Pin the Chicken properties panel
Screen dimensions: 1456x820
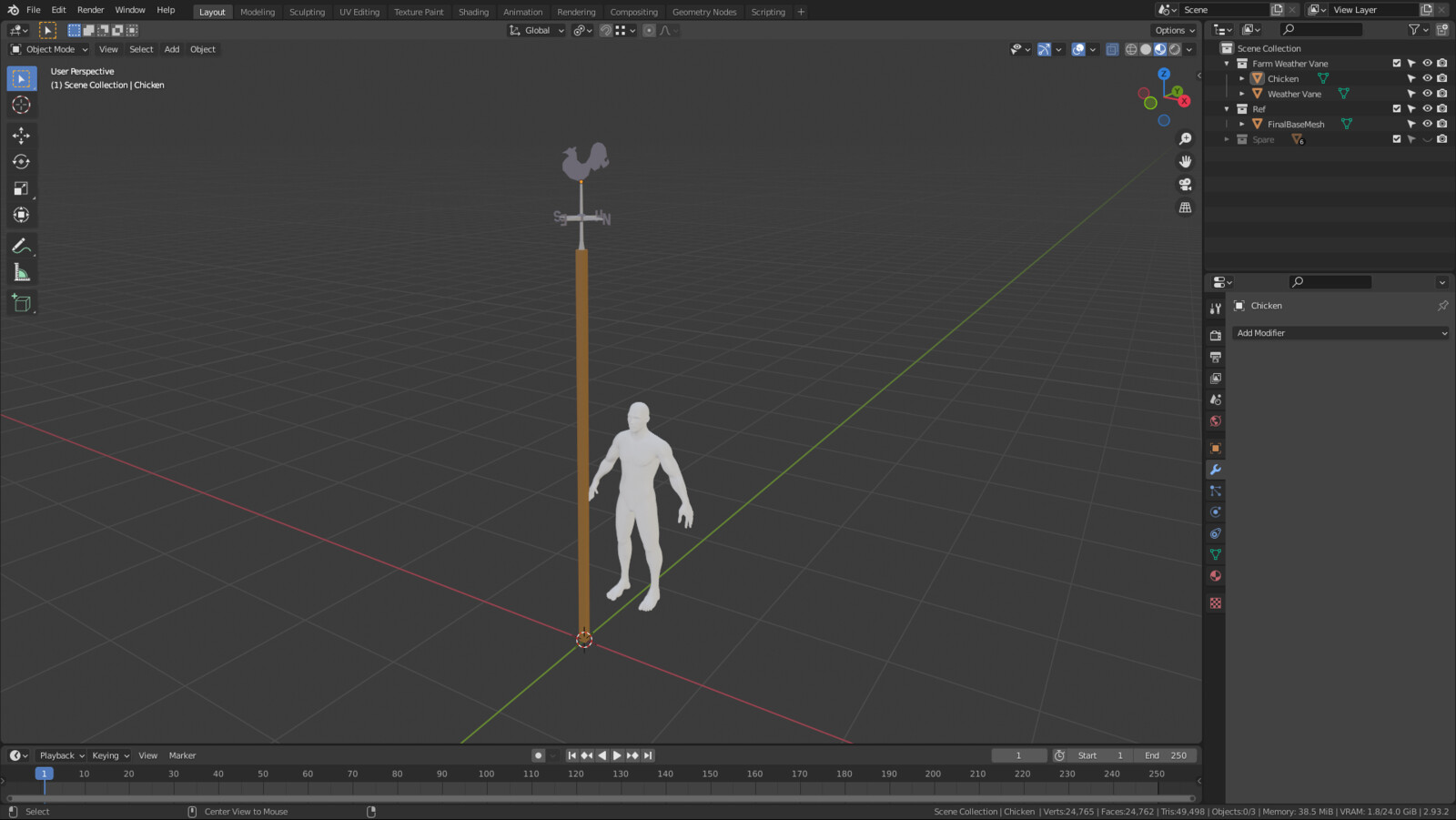click(x=1442, y=306)
